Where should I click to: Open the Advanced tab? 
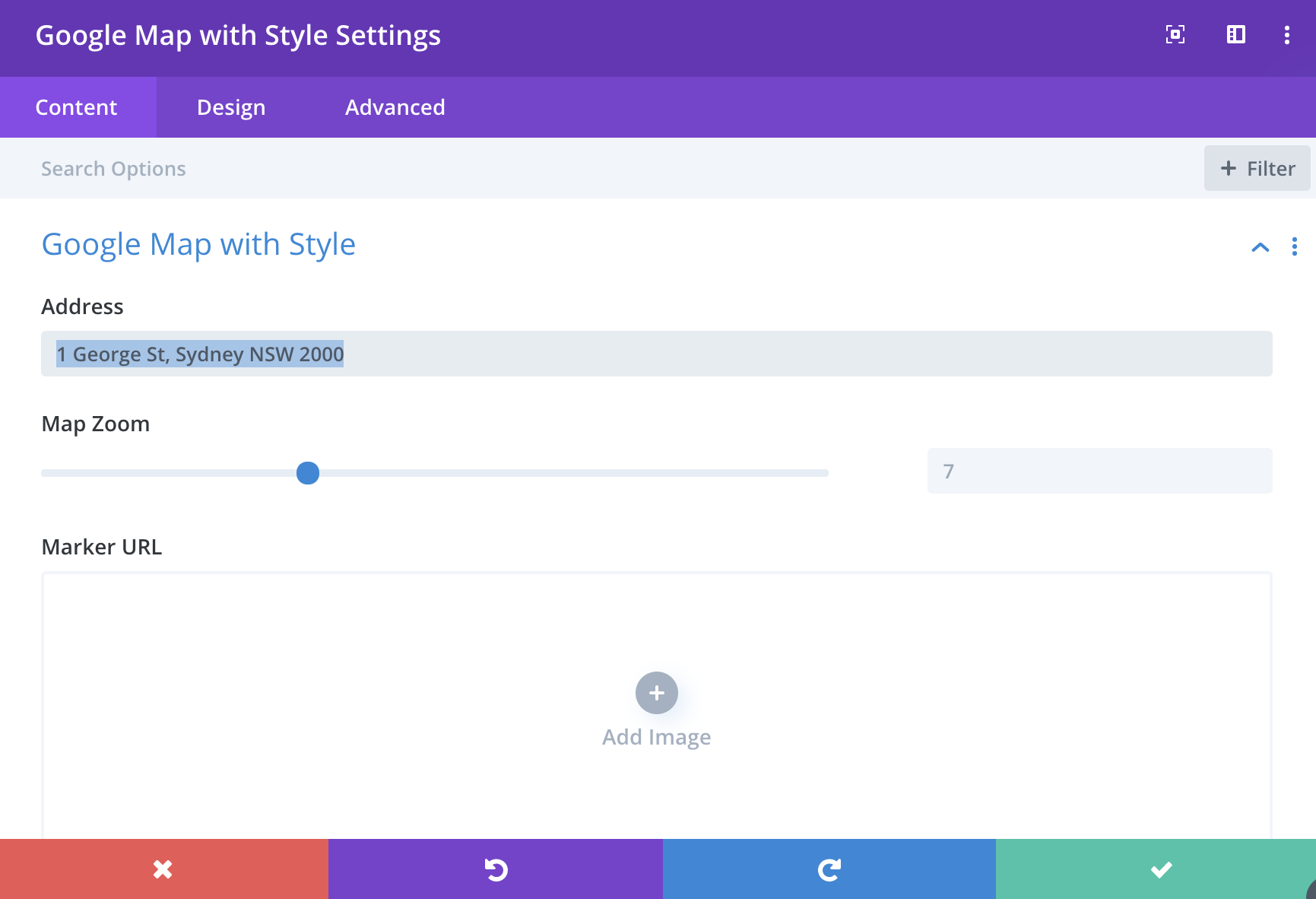(x=395, y=106)
